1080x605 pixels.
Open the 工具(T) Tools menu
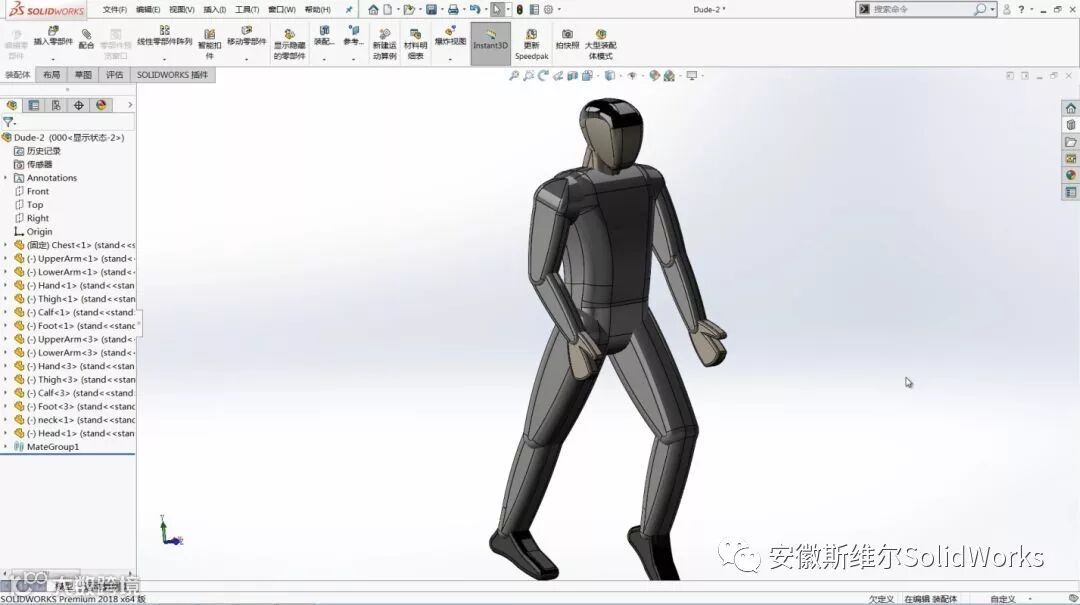247,10
